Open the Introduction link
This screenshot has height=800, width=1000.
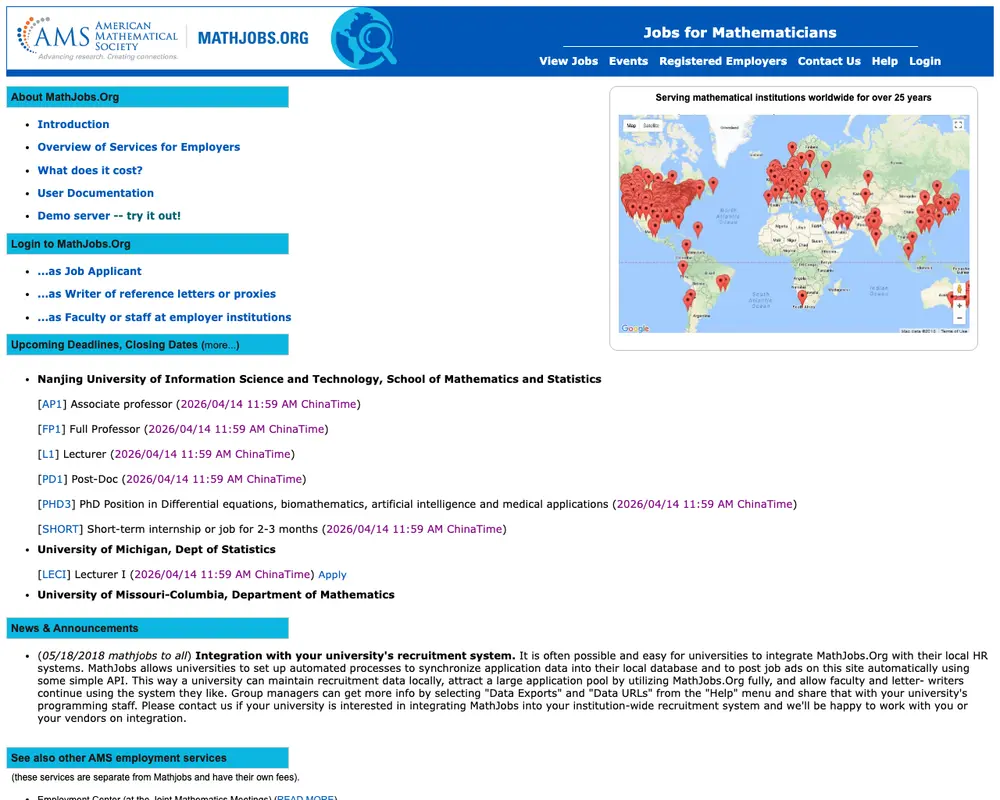click(73, 124)
